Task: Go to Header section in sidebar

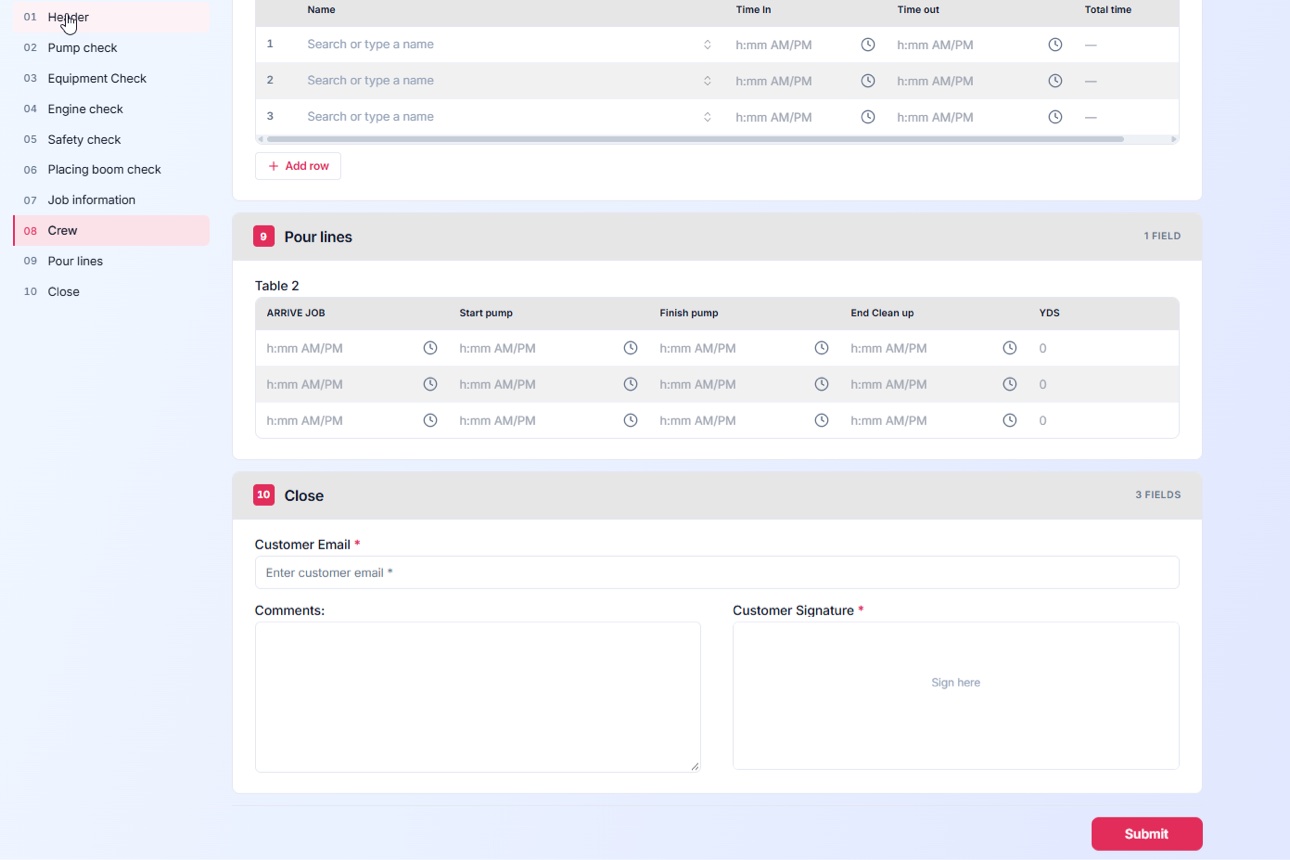Action: tap(111, 17)
